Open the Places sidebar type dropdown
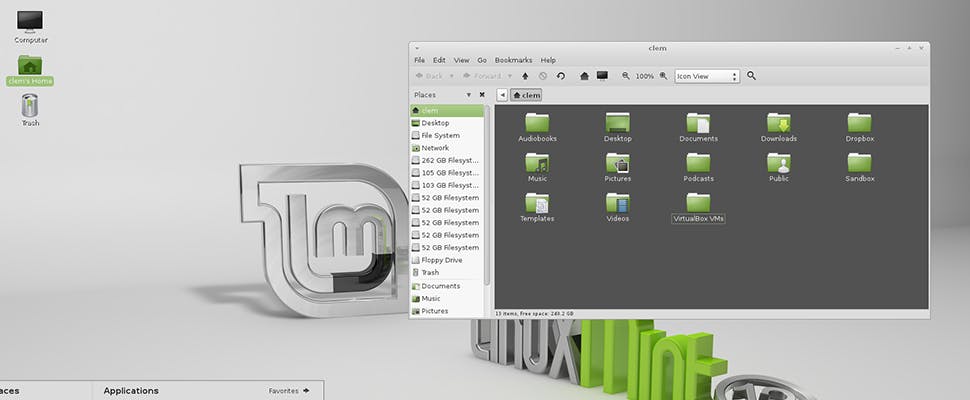 [468, 95]
